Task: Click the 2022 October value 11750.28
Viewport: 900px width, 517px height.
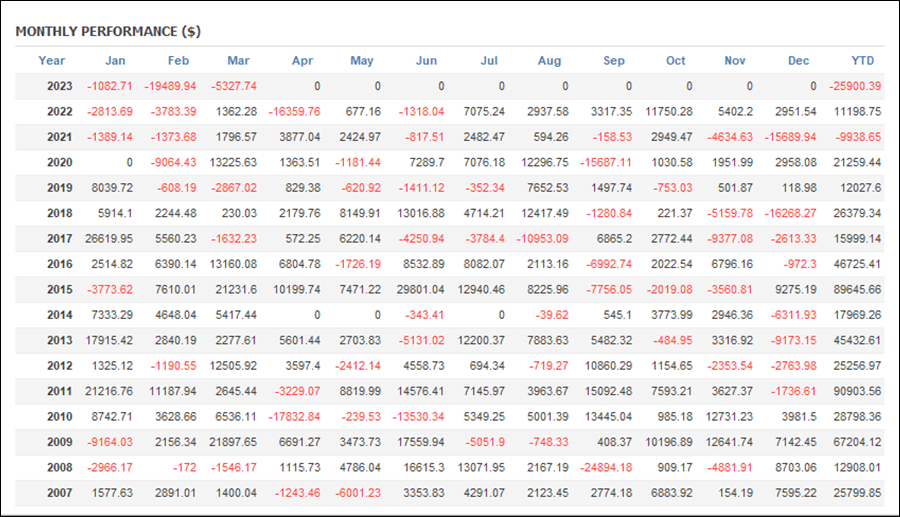Action: coord(669,111)
